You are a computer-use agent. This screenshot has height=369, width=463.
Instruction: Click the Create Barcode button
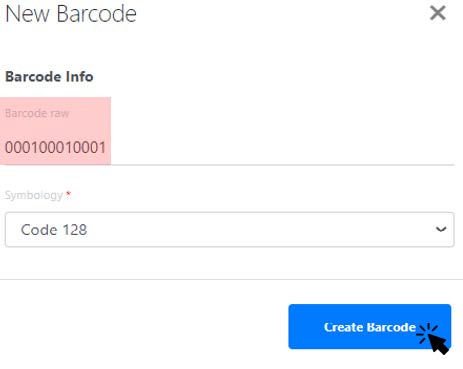pyautogui.click(x=370, y=327)
